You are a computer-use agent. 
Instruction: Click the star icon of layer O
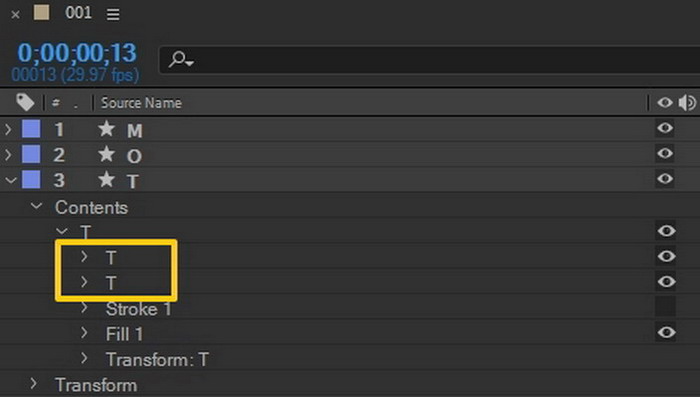106,155
